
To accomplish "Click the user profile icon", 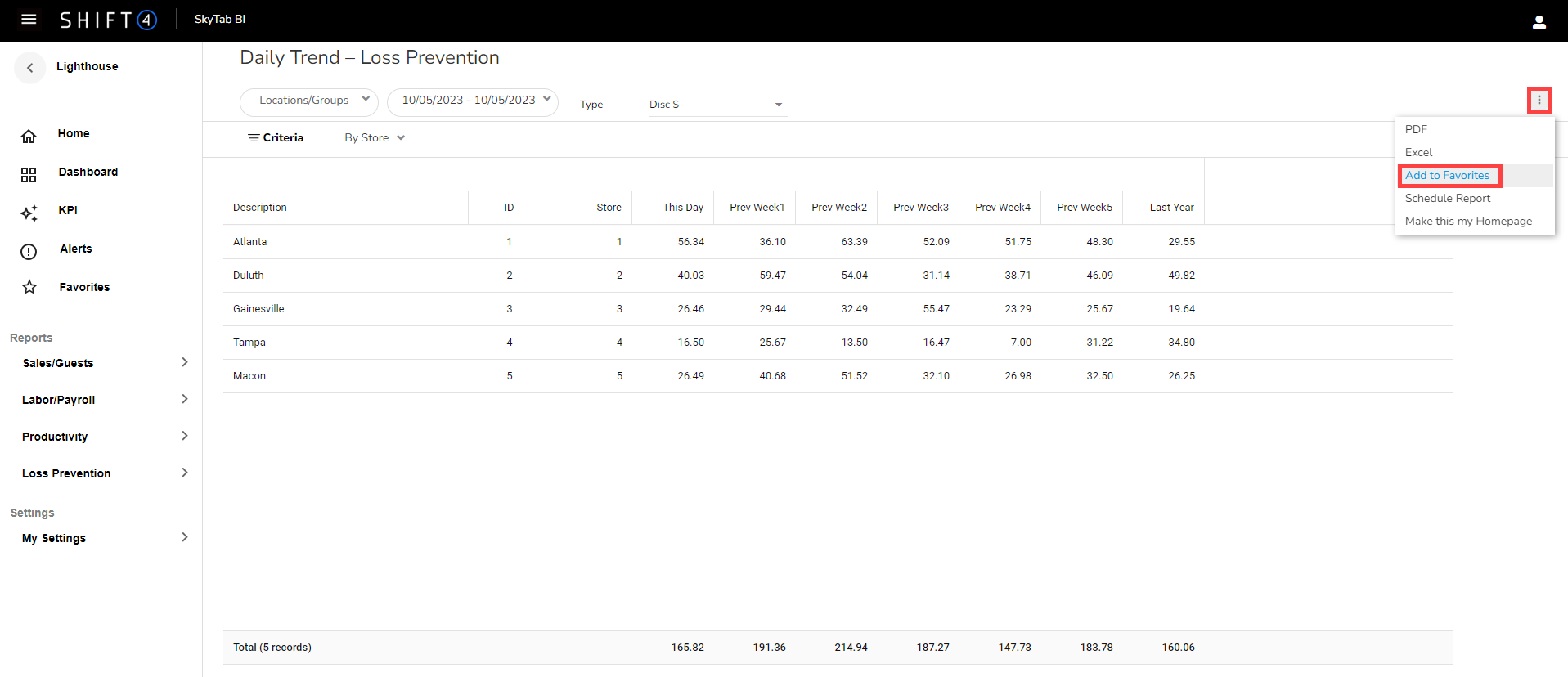I will (1539, 22).
